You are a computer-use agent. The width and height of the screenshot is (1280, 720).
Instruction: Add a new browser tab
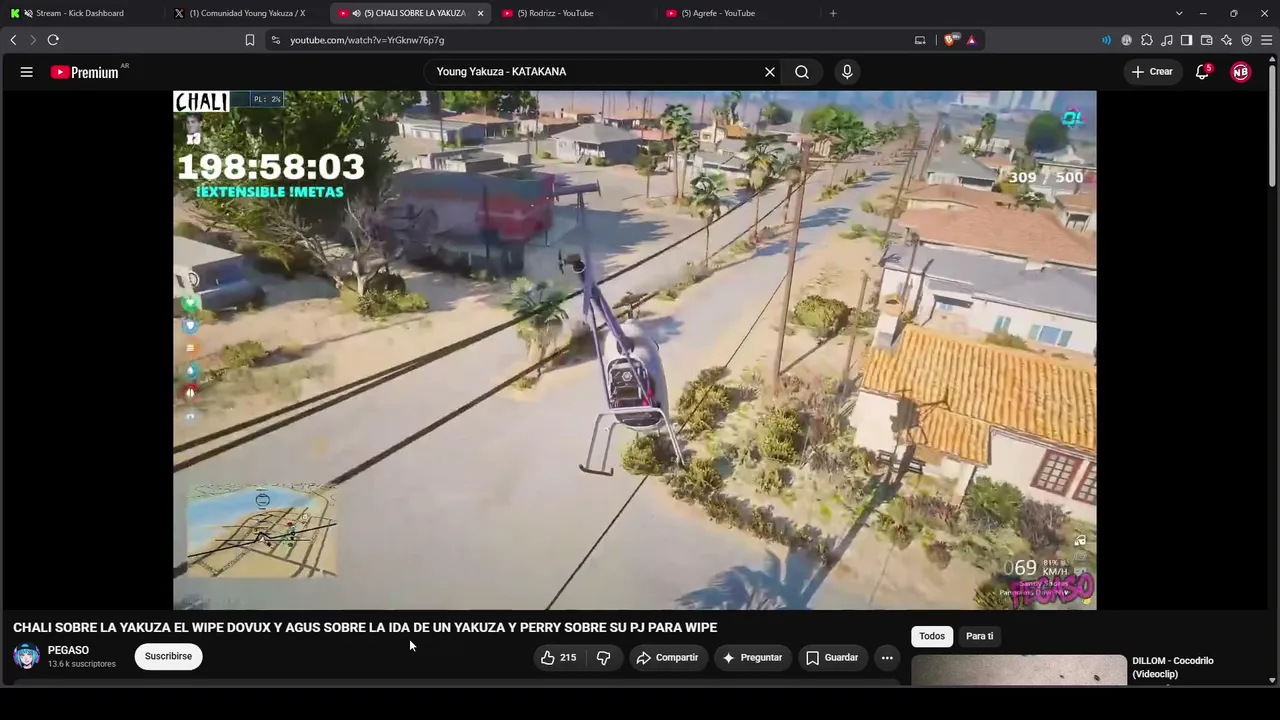pyautogui.click(x=833, y=13)
